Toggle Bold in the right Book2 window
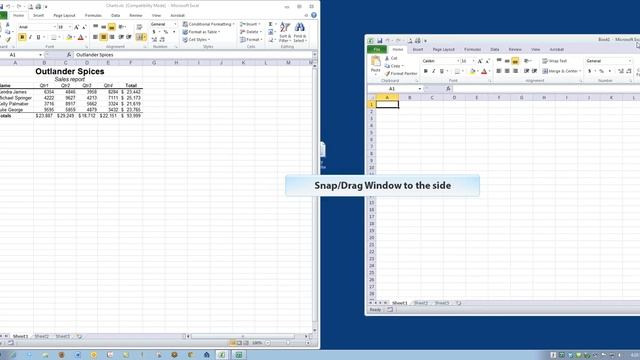 tap(425, 71)
